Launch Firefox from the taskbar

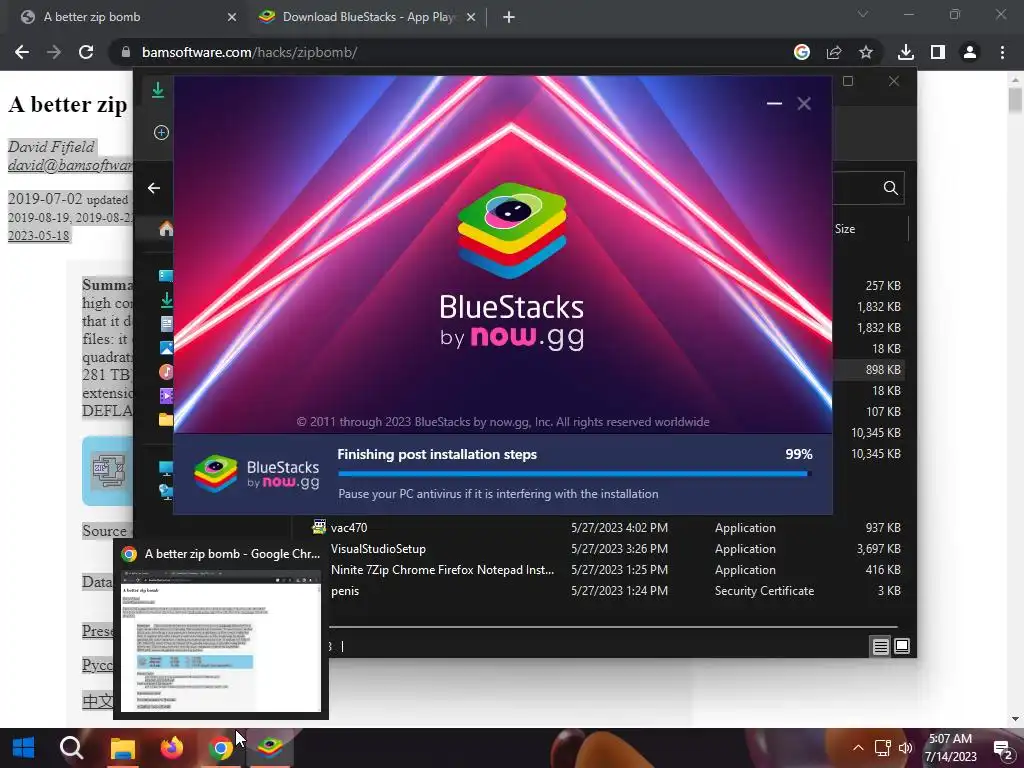(172, 748)
